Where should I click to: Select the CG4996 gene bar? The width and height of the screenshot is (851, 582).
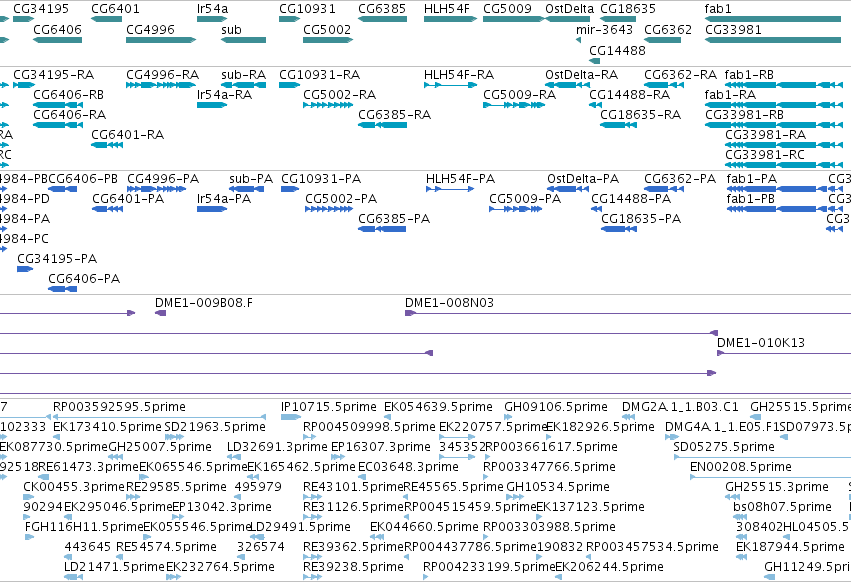[x=161, y=40]
